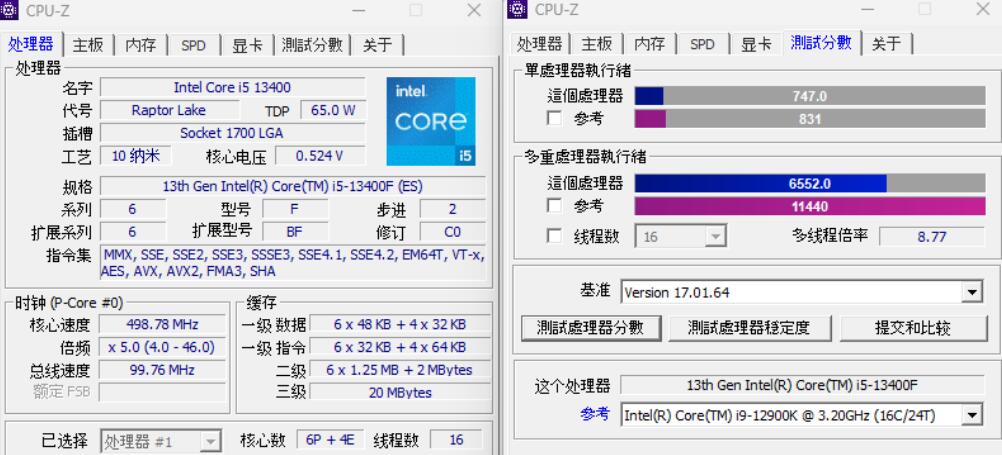Viewport: 1002px width, 455px height.
Task: Click the CPU-Z app icon in right window
Action: point(517,9)
